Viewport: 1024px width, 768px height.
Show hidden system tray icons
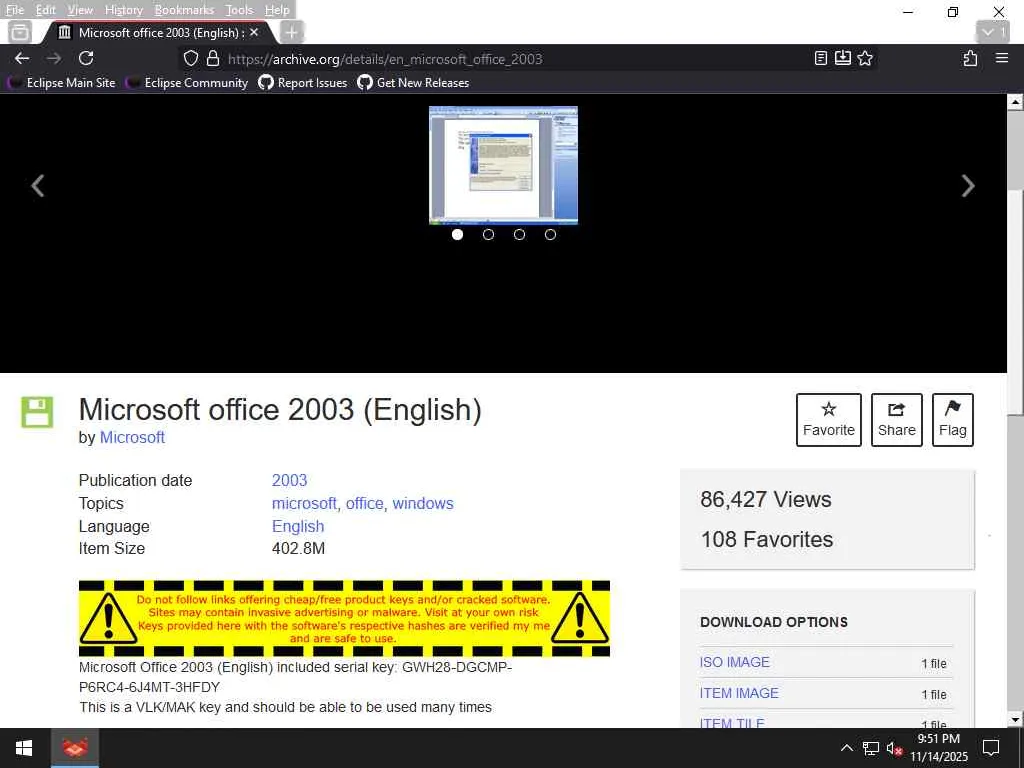846,748
